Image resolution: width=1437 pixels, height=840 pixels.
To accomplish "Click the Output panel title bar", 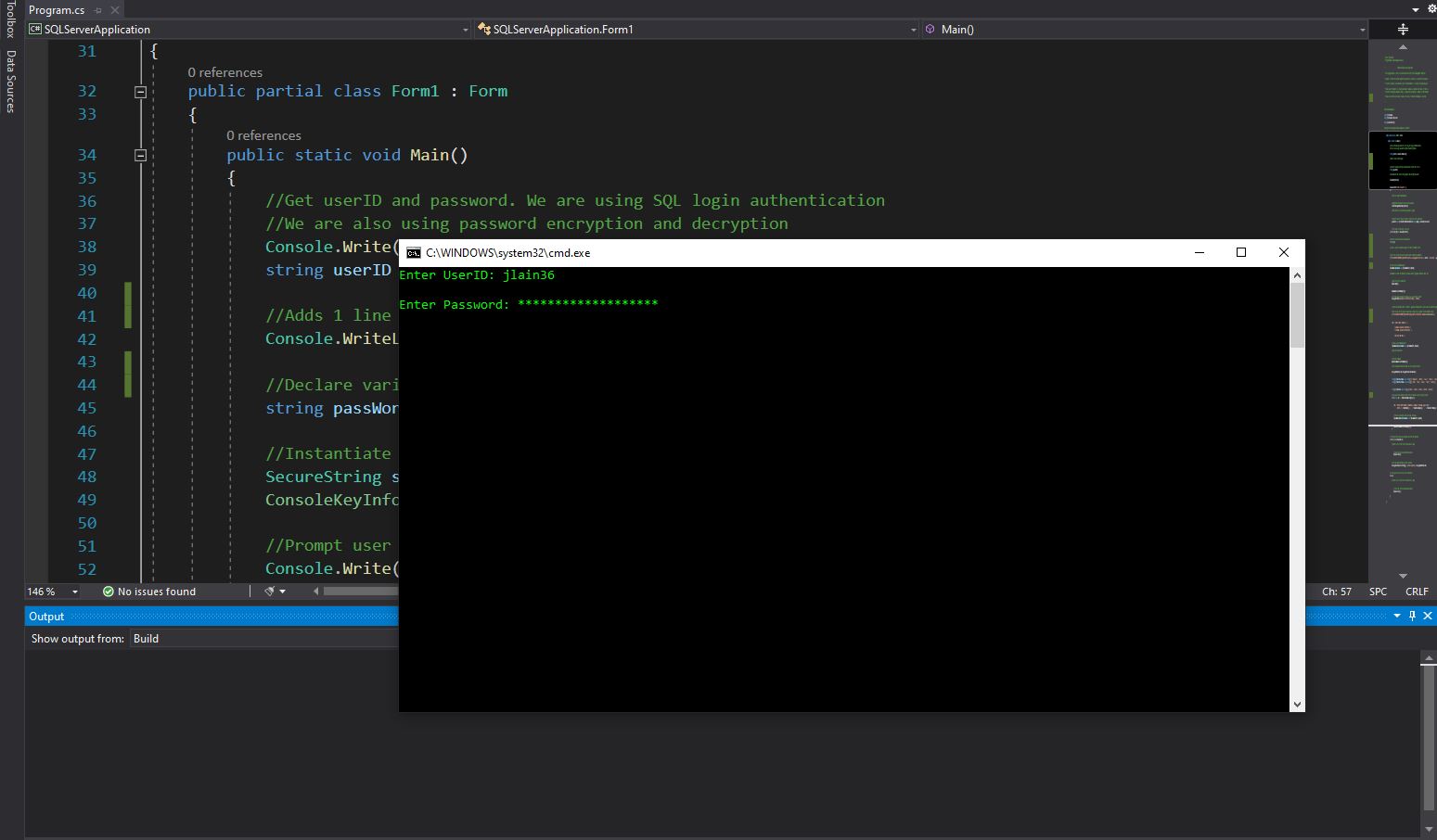I will pos(212,617).
